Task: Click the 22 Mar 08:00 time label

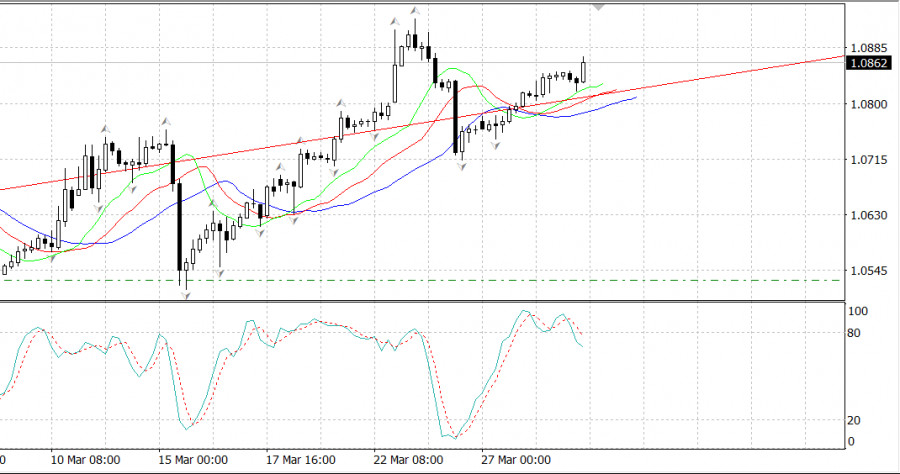Action: point(408,460)
